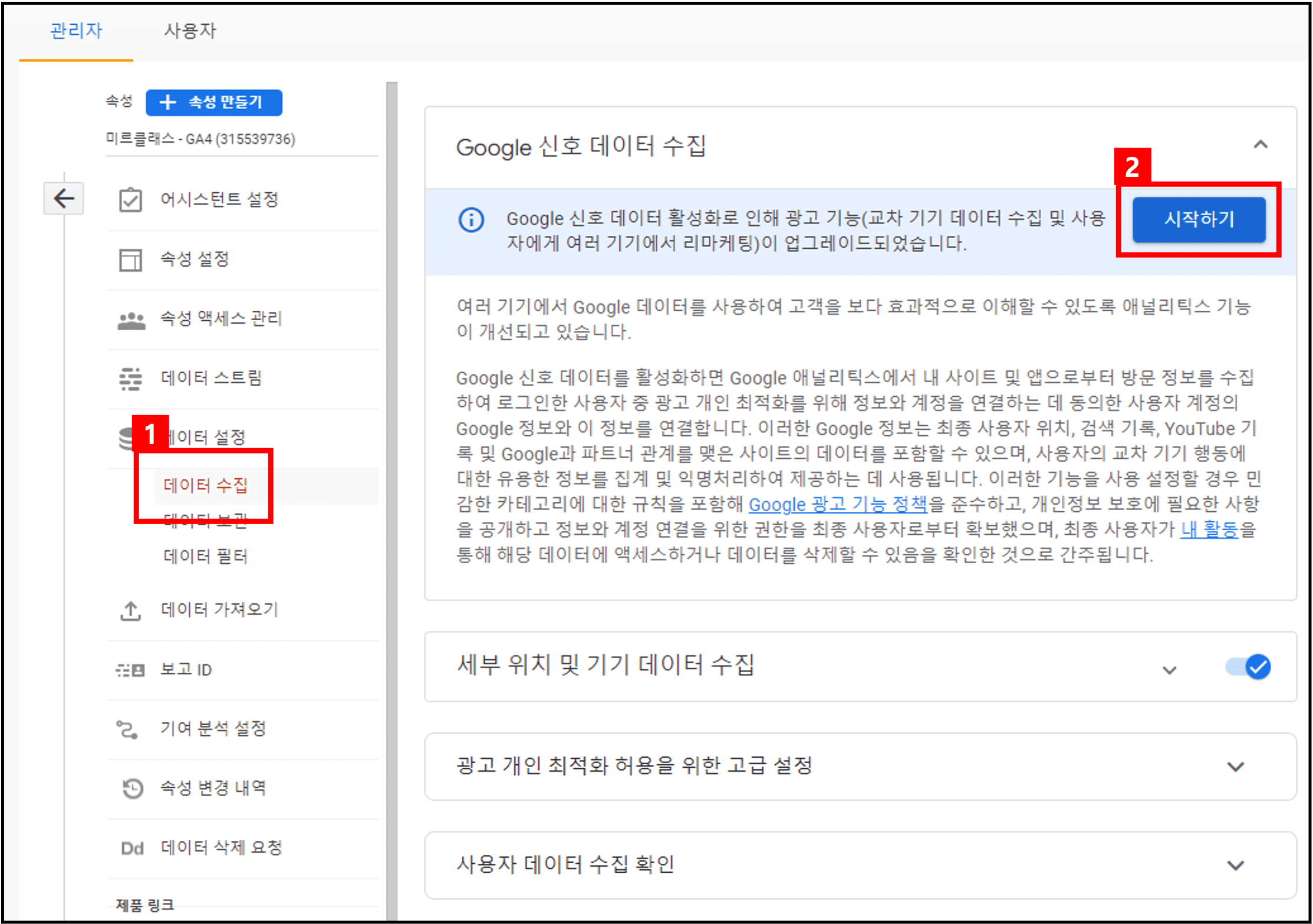The image size is (1313, 924).
Task: Click the 속성 변경 내역 history icon
Action: pos(132,788)
